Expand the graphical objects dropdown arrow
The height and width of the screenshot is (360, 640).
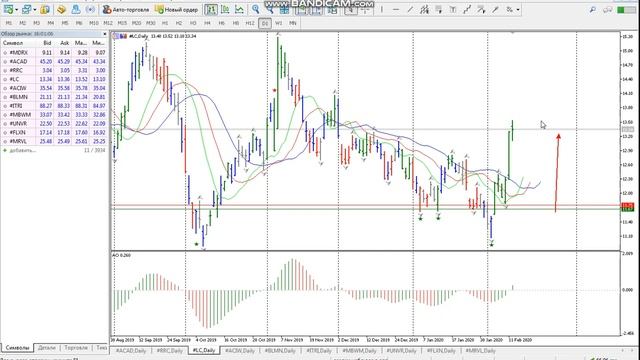point(518,9)
